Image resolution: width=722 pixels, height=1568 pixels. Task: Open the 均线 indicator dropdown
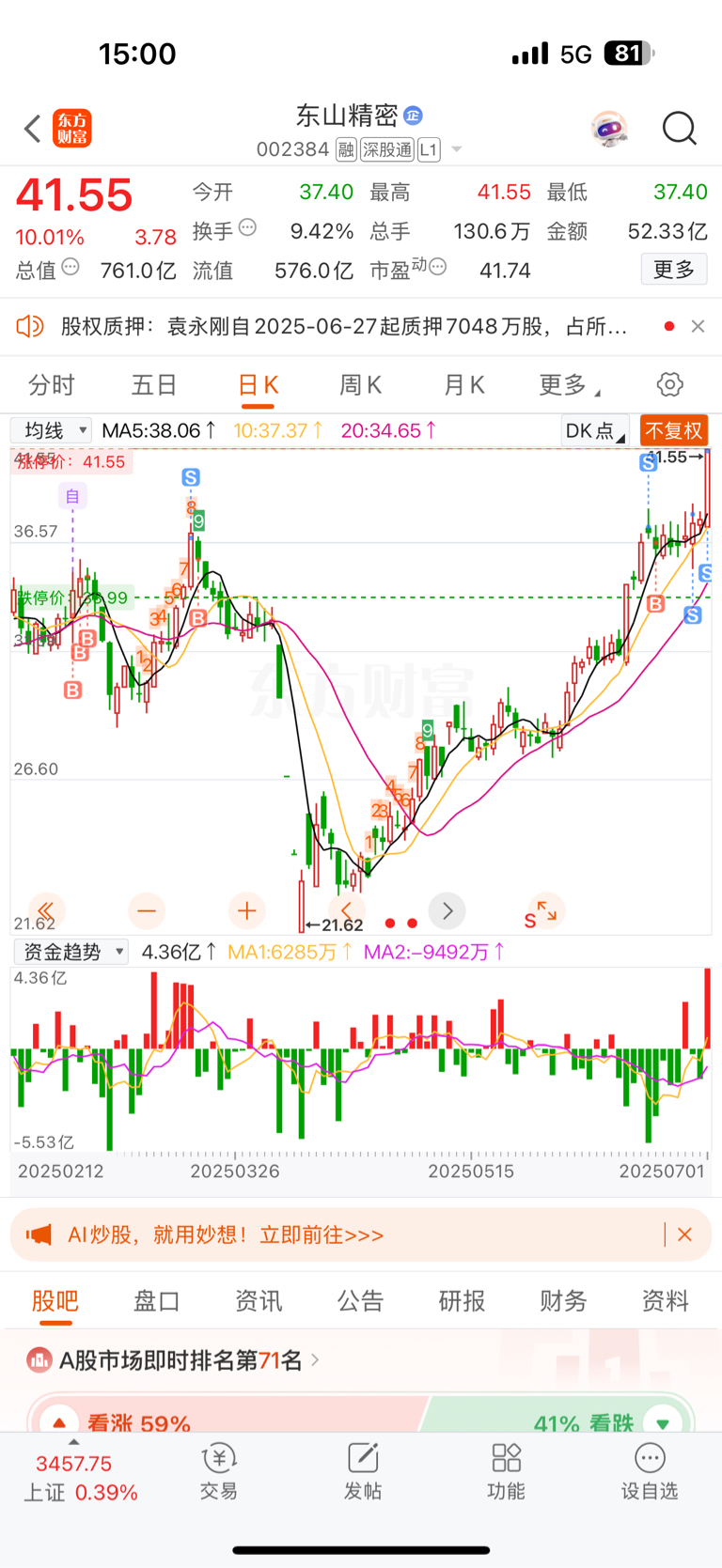click(x=52, y=430)
